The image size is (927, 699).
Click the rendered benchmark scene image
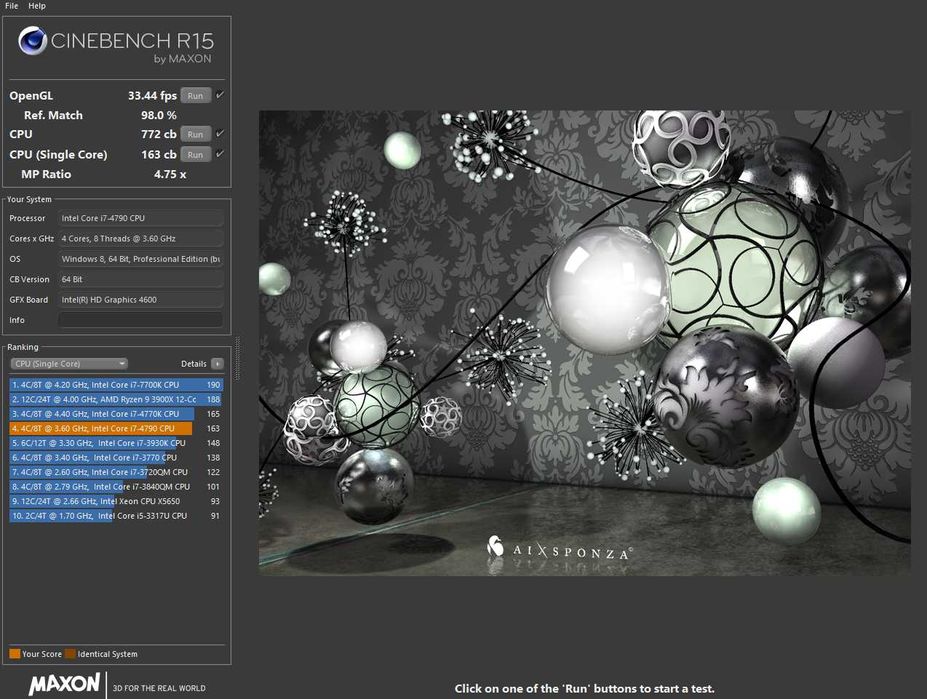tap(585, 342)
